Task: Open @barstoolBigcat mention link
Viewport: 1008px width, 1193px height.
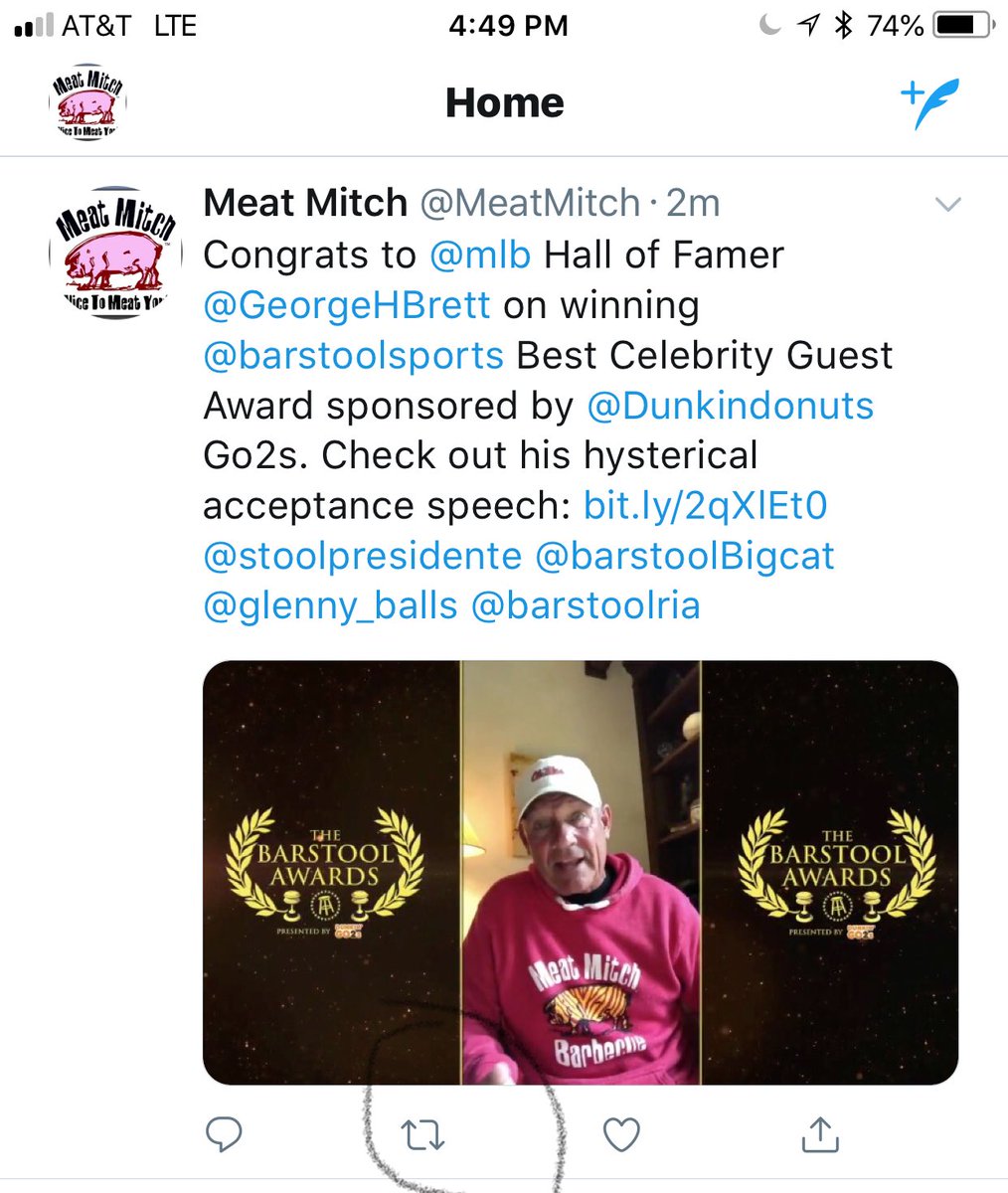Action: [685, 555]
